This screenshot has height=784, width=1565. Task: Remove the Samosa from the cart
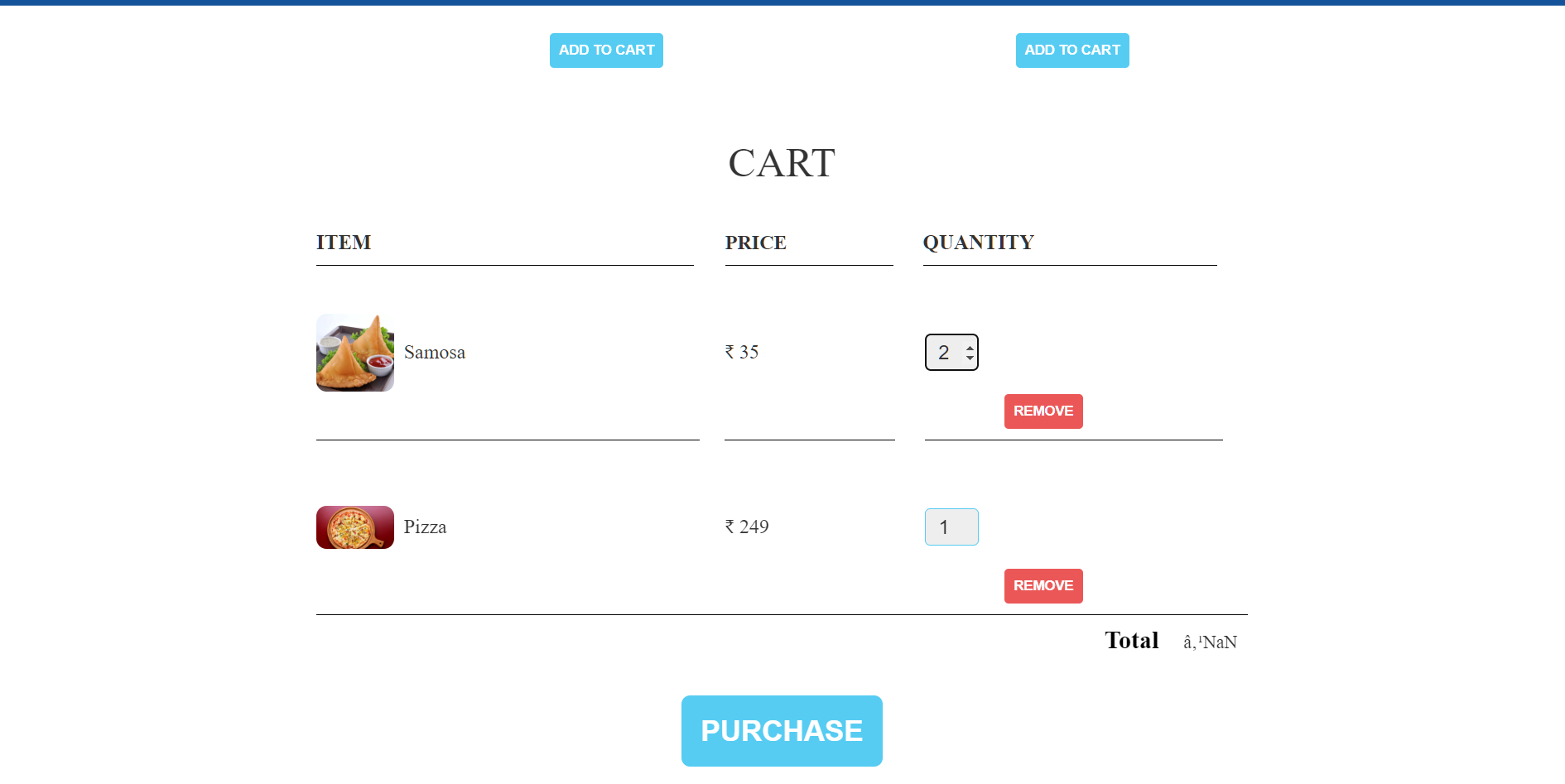coord(1043,411)
